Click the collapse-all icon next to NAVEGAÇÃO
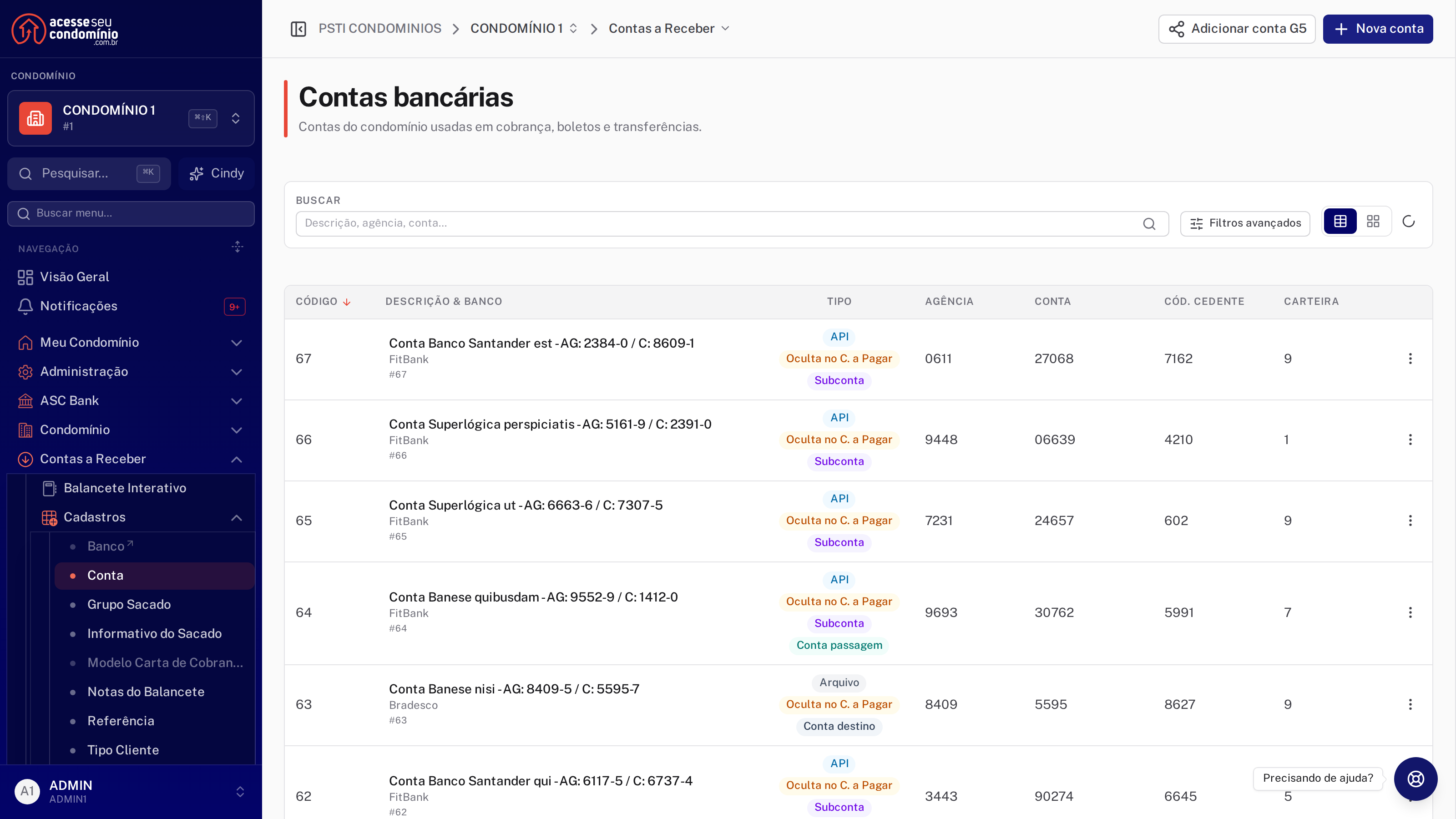Screen dimensions: 1456x819 238,247
